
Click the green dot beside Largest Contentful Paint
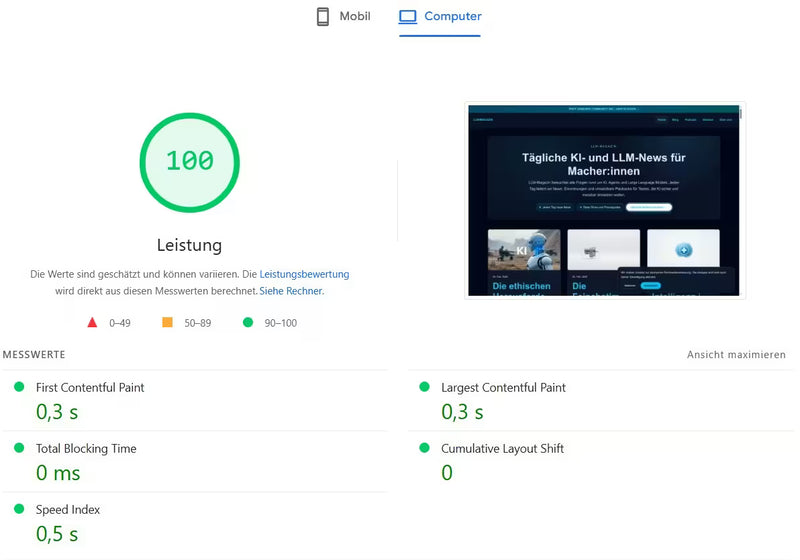424,387
